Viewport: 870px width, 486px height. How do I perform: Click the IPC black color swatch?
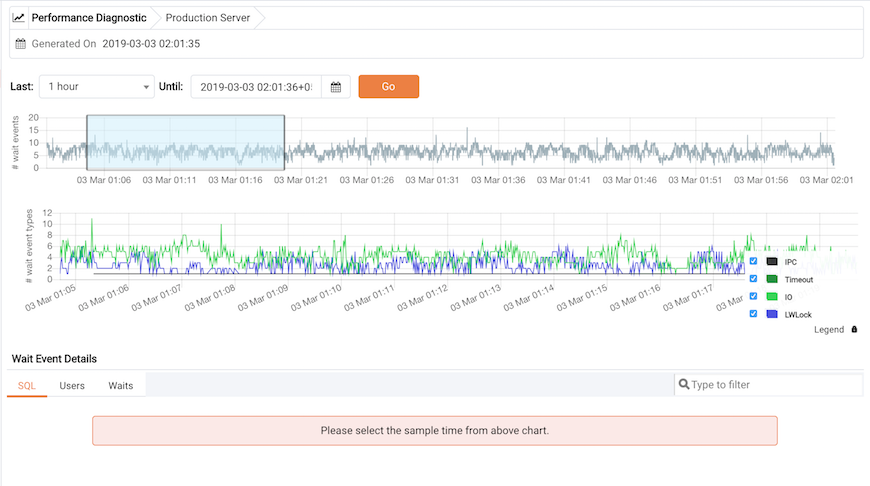pos(772,261)
